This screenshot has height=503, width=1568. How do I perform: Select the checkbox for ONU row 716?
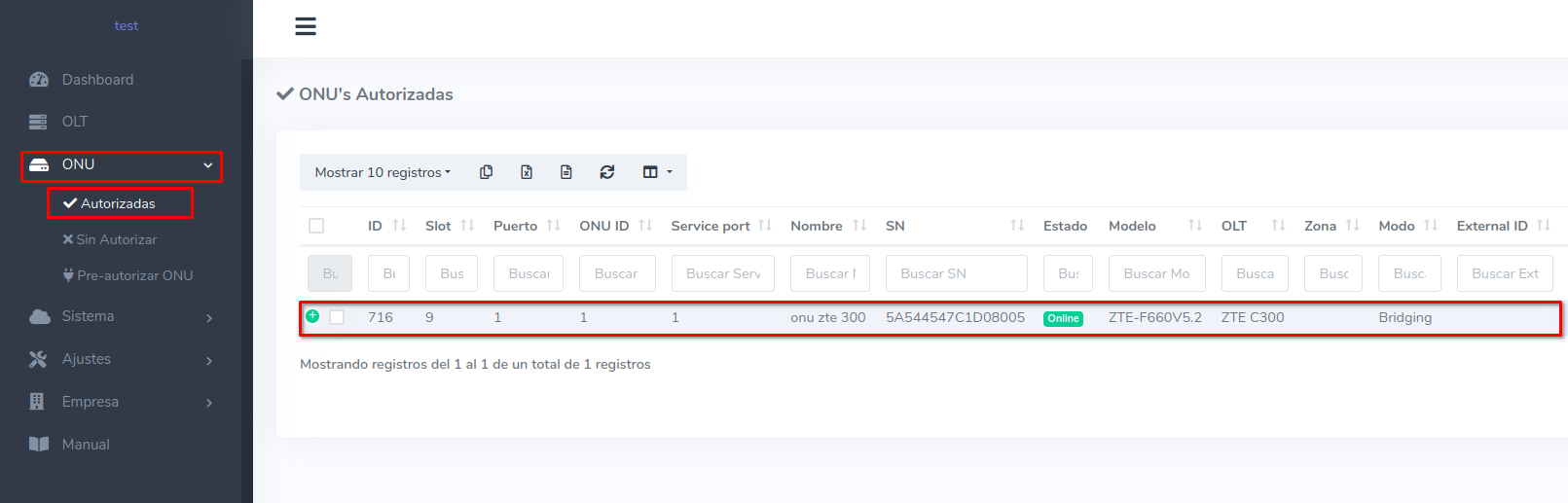point(337,317)
